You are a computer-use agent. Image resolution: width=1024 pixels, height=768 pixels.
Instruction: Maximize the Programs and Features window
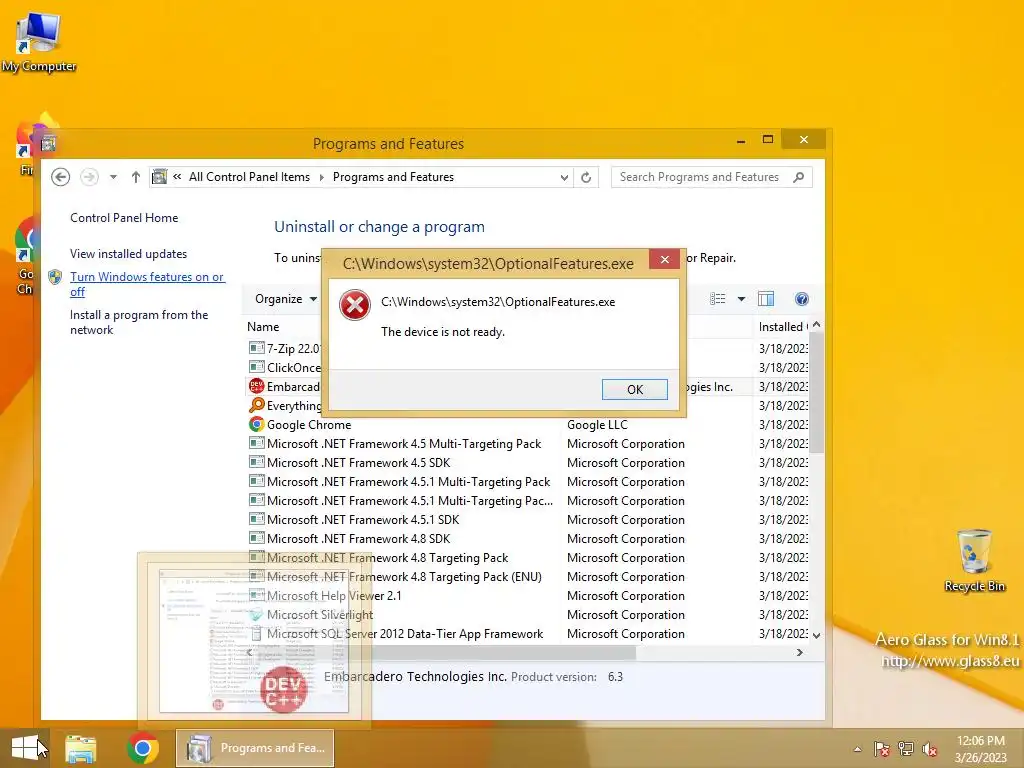point(768,140)
